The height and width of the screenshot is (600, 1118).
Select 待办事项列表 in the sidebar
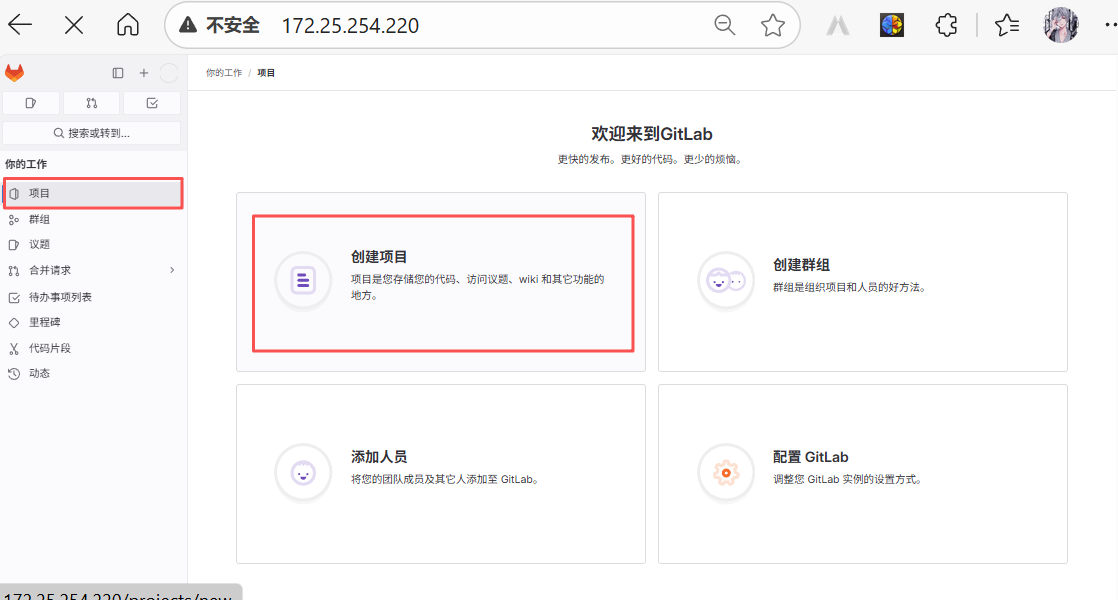(x=93, y=297)
